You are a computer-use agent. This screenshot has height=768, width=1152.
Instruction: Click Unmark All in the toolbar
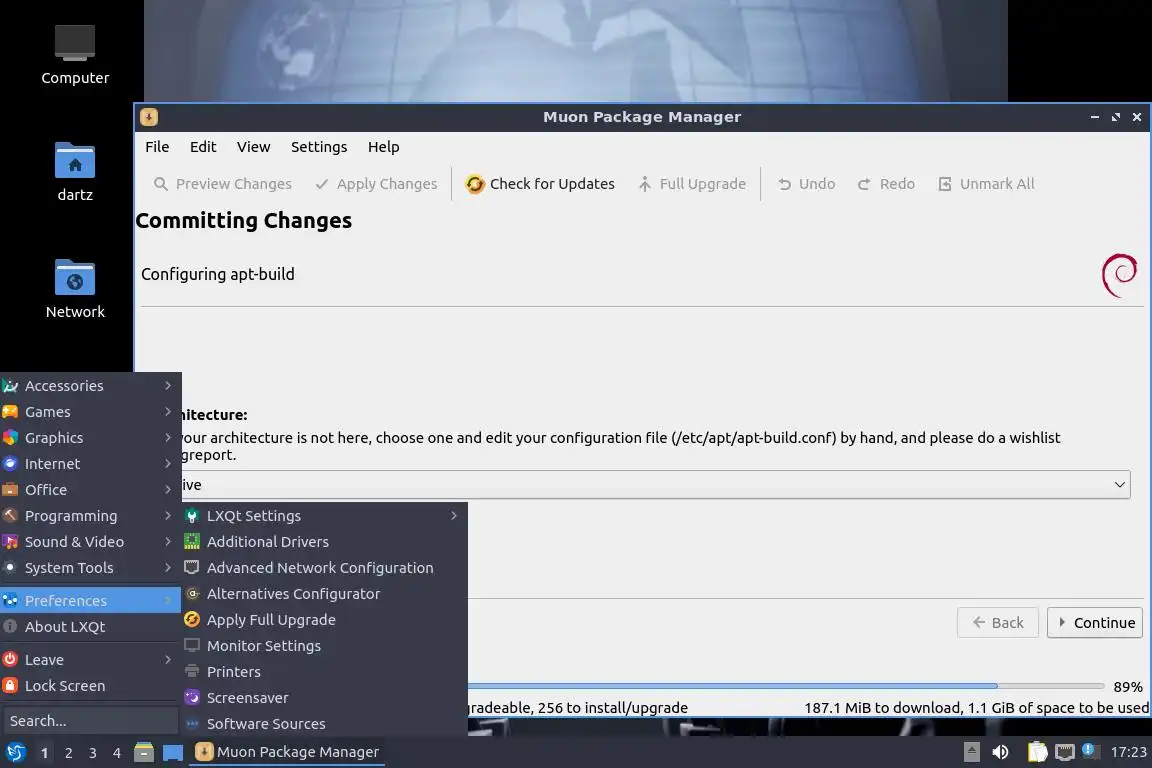986,184
